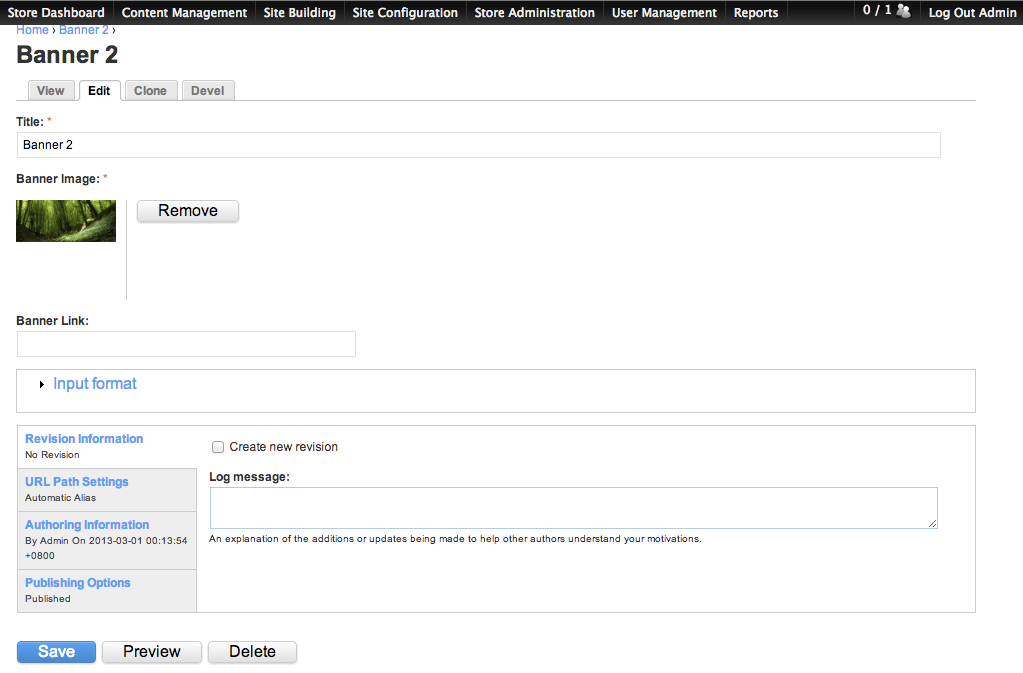Click the Banner 2 page heading

point(67,55)
